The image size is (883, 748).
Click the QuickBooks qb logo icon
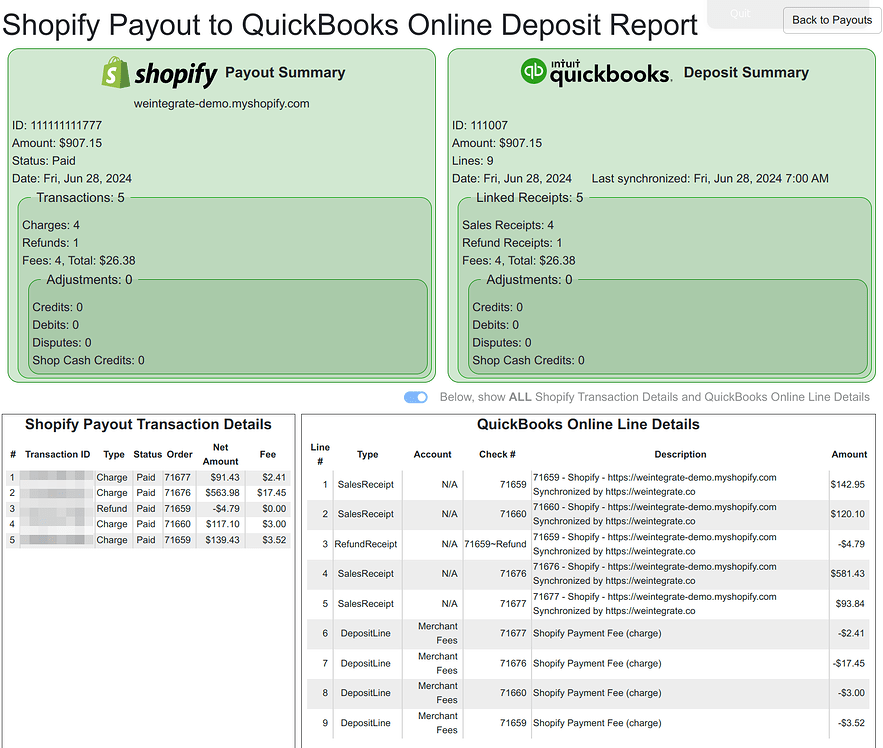pos(533,72)
